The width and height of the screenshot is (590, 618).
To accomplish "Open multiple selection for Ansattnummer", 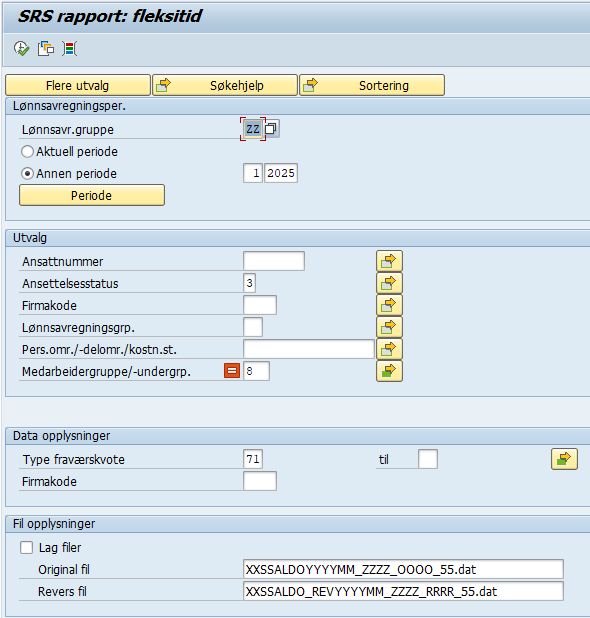I will (389, 261).
